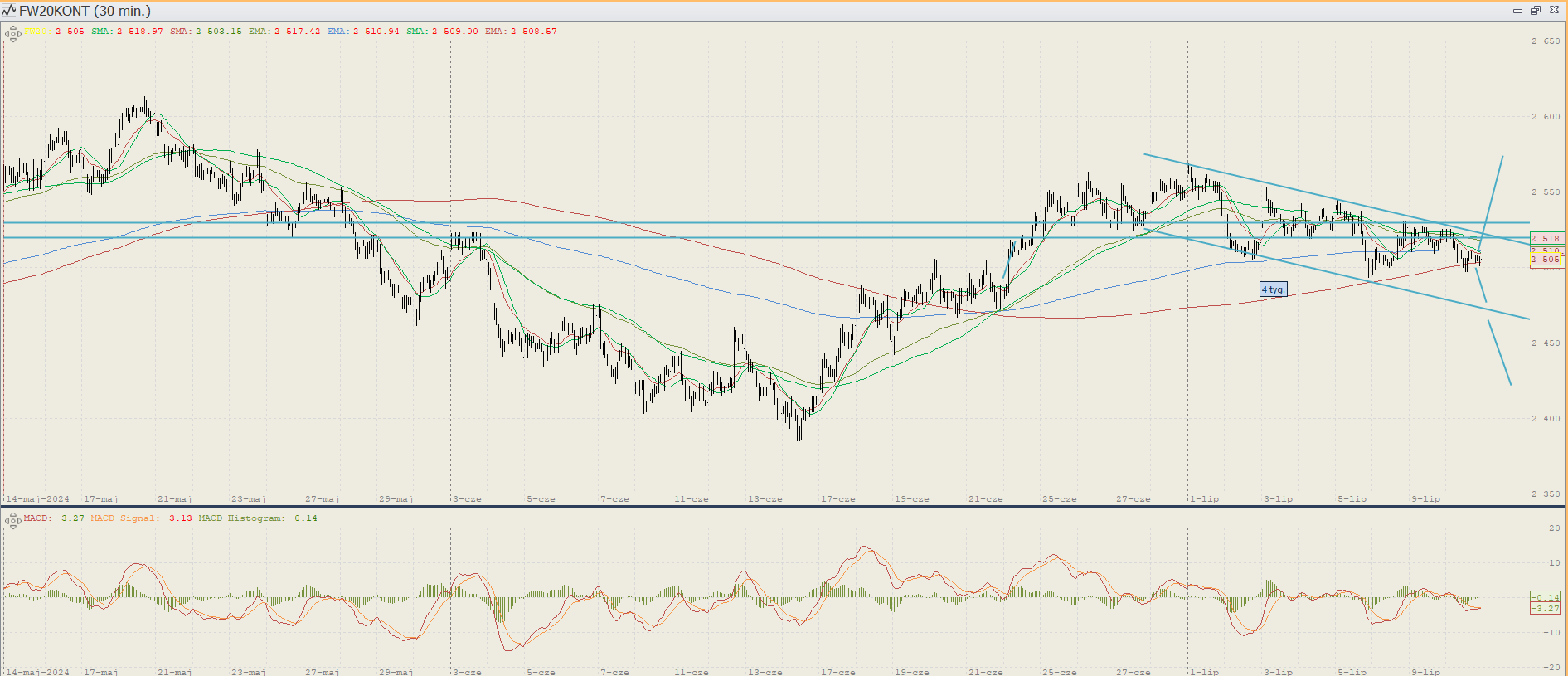This screenshot has height=676, width=1568.
Task: Grab the divider between price and MACD panels
Action: (x=784, y=507)
